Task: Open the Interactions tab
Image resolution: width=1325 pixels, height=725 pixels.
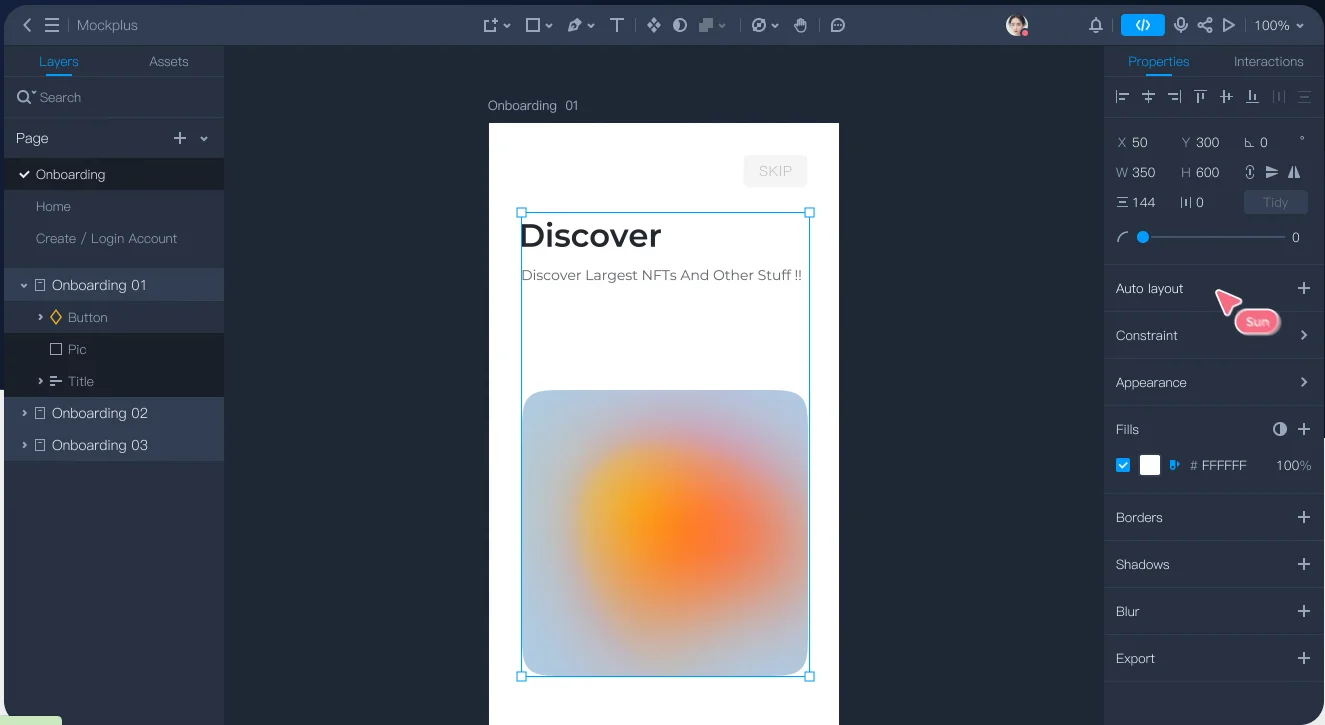Action: pyautogui.click(x=1267, y=61)
